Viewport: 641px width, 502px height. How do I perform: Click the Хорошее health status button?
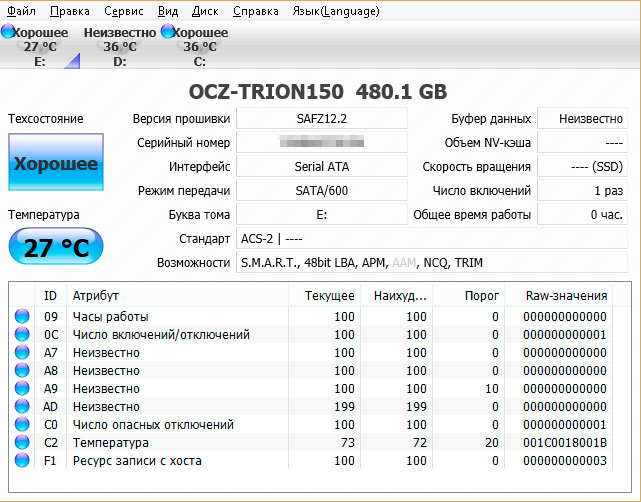tap(56, 162)
